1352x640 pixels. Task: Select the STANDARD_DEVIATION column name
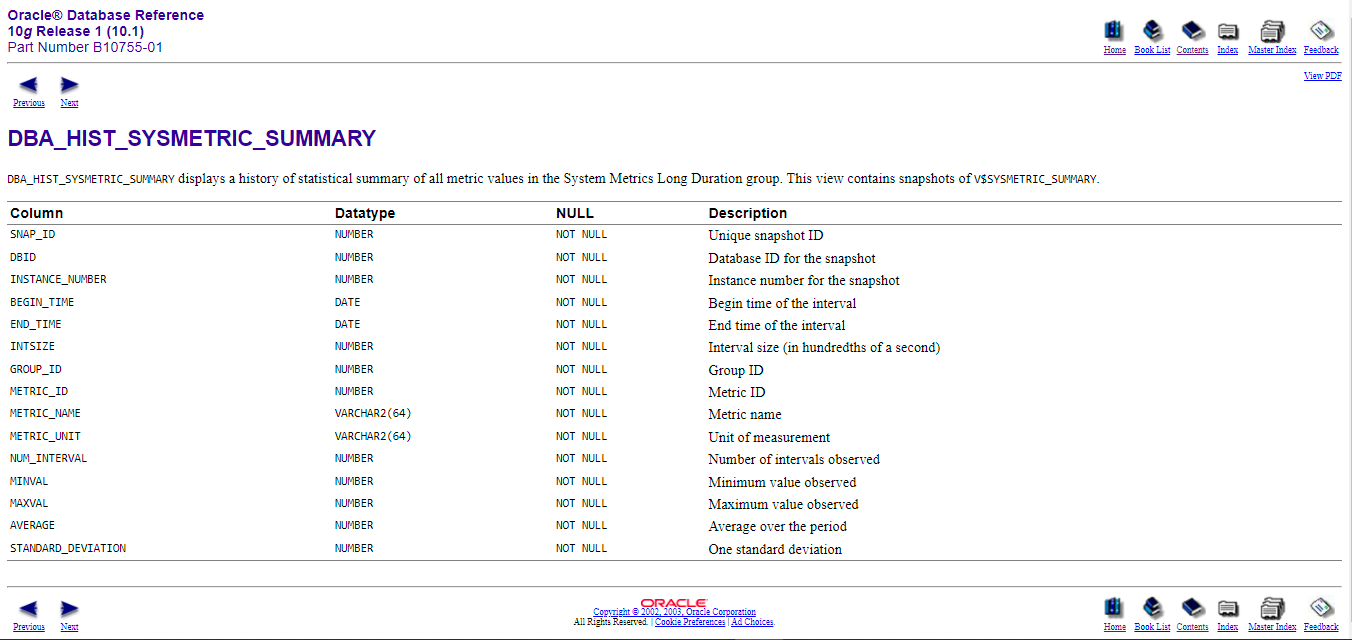68,548
